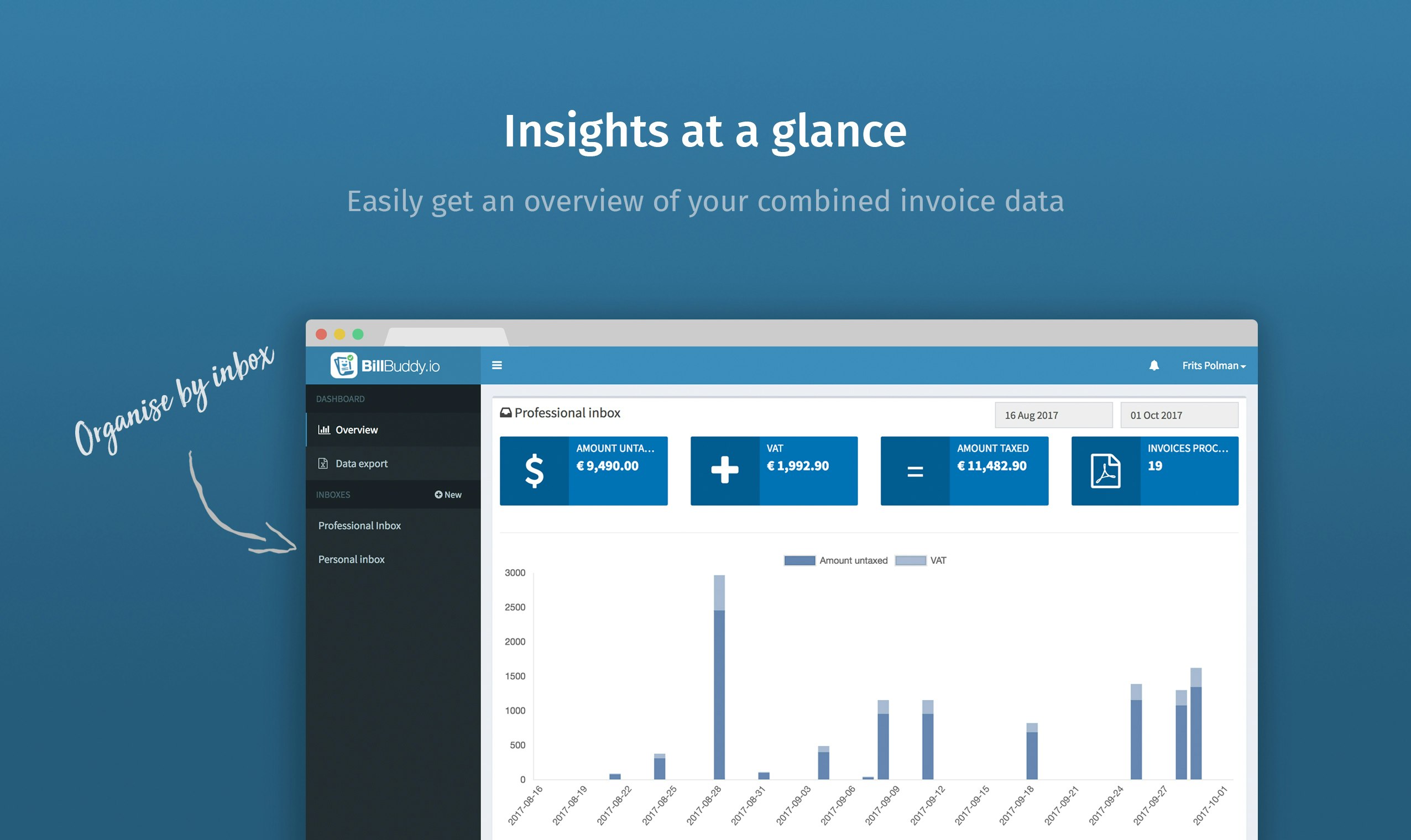Viewport: 1411px width, 840px height.
Task: Click New to add an inbox
Action: click(x=448, y=495)
